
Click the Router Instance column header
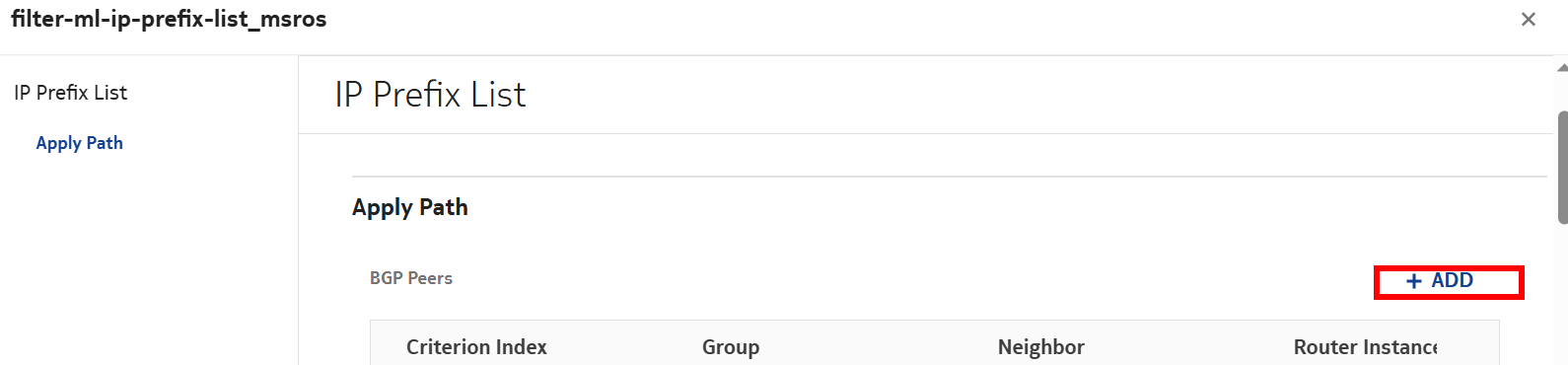tap(1366, 347)
